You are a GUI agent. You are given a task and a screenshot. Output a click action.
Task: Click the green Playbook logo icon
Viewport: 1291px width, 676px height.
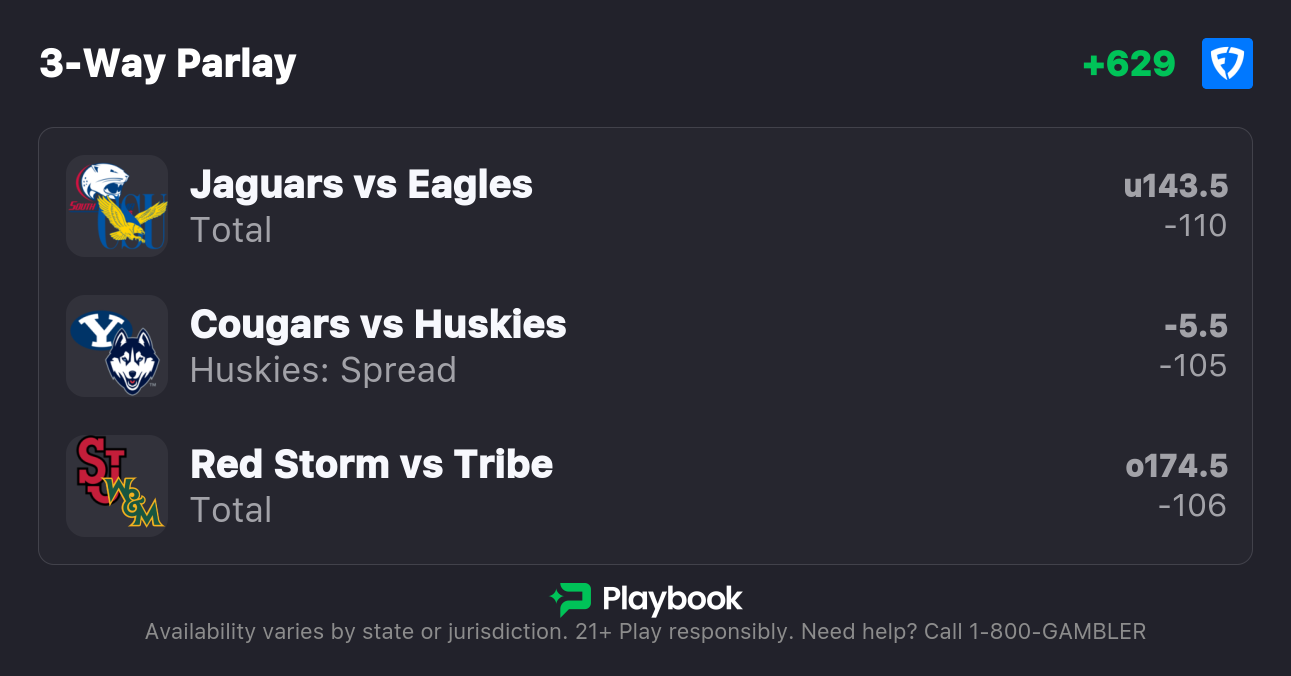point(571,599)
